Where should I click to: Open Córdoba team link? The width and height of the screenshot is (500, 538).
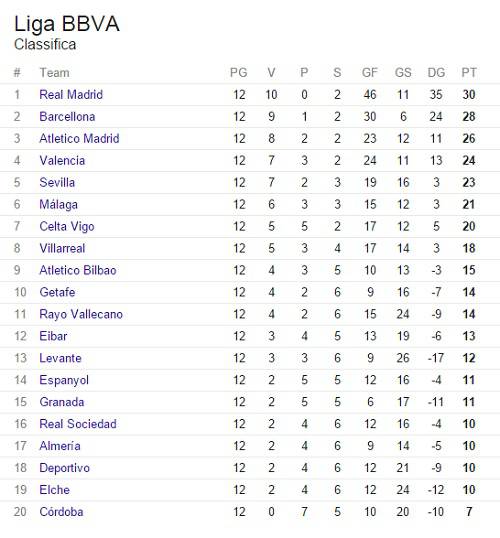tap(61, 512)
